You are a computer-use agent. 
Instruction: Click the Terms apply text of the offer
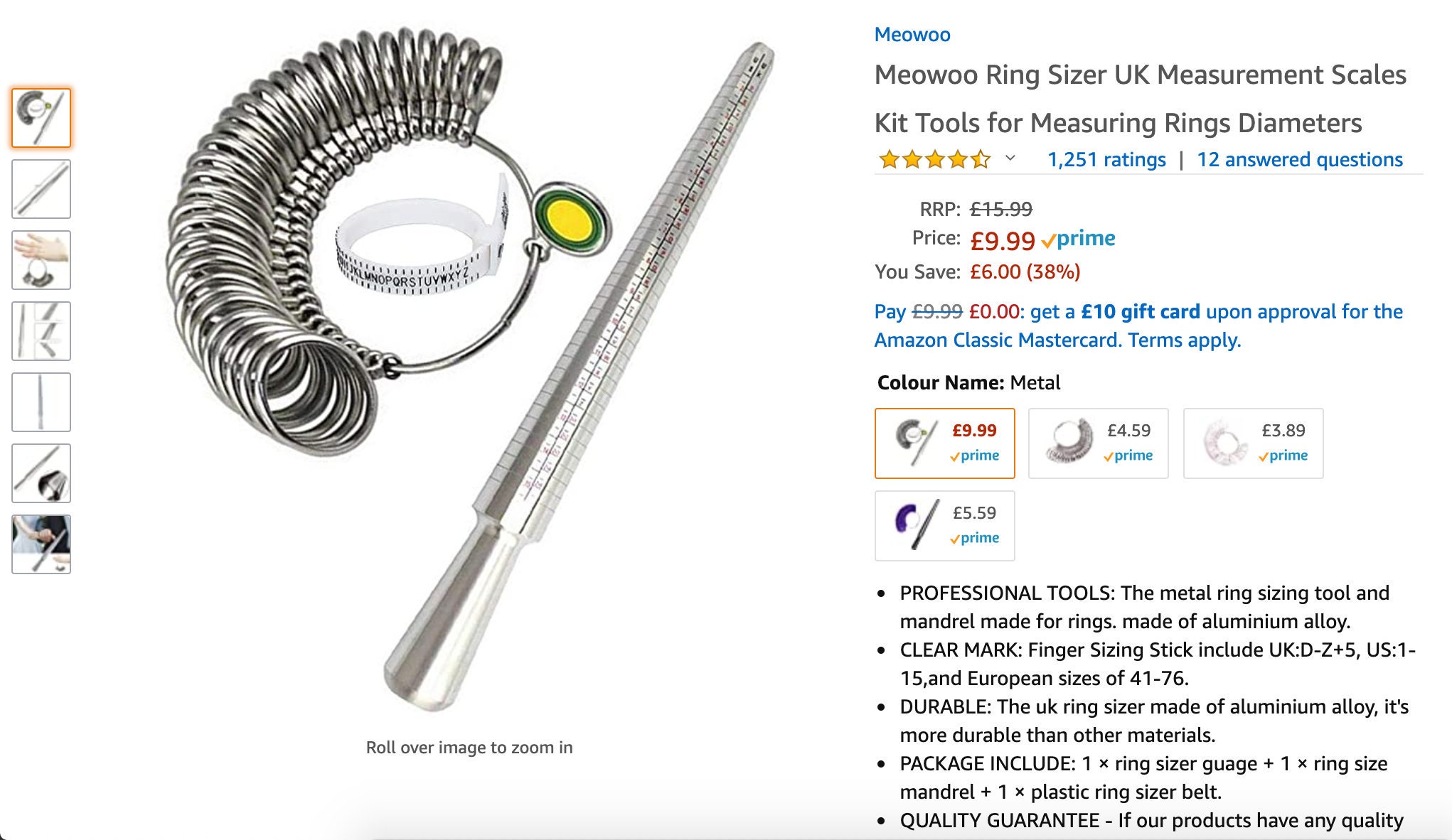1185,340
